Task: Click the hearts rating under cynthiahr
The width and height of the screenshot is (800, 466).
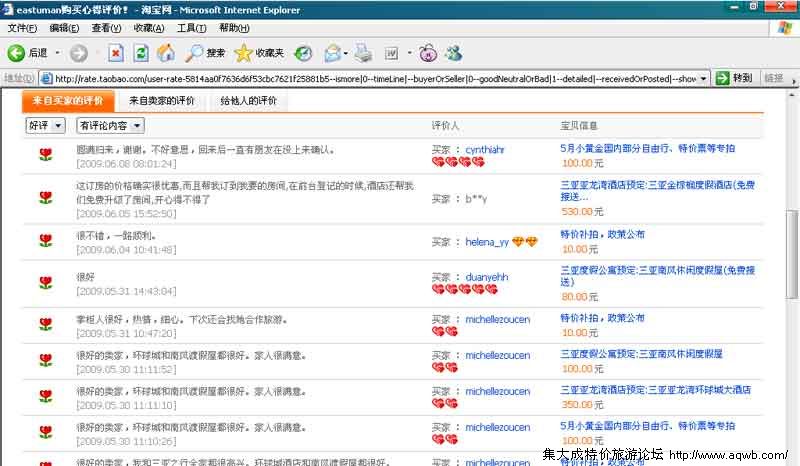Action: [x=458, y=162]
